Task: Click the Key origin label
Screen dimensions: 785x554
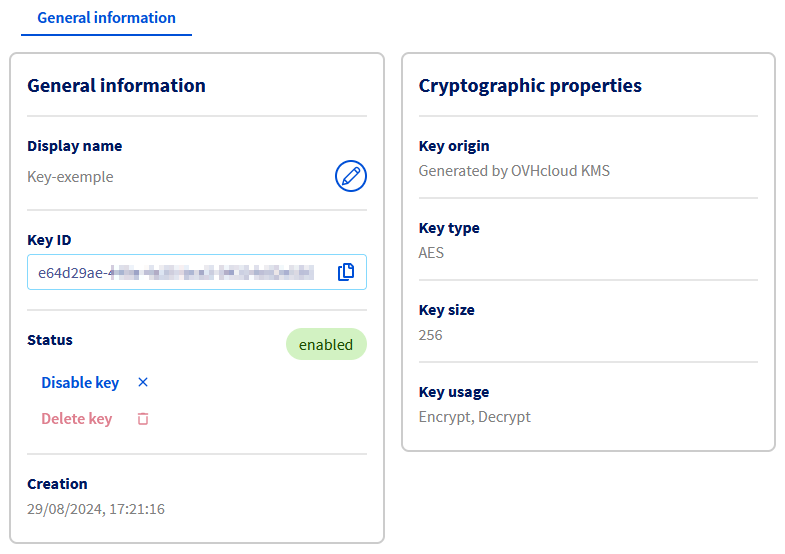Action: pyautogui.click(x=454, y=146)
